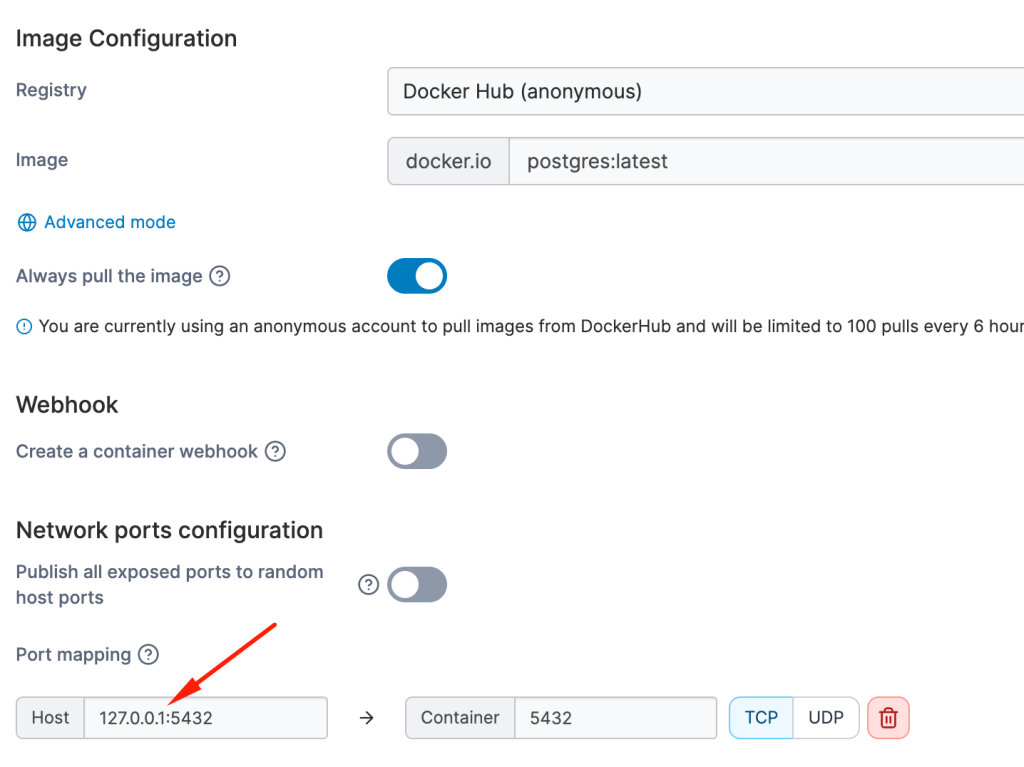This screenshot has width=1024, height=767.
Task: Click the Host label of port mapping
Action: pos(50,717)
